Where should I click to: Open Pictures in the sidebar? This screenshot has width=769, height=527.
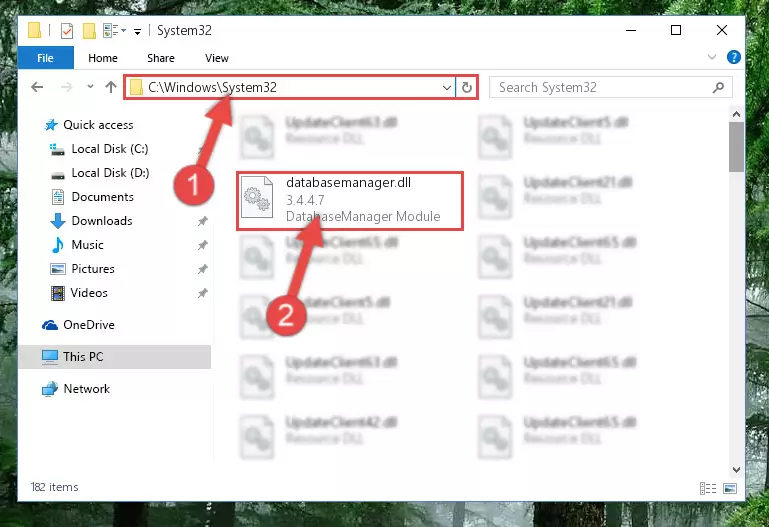pyautogui.click(x=93, y=269)
